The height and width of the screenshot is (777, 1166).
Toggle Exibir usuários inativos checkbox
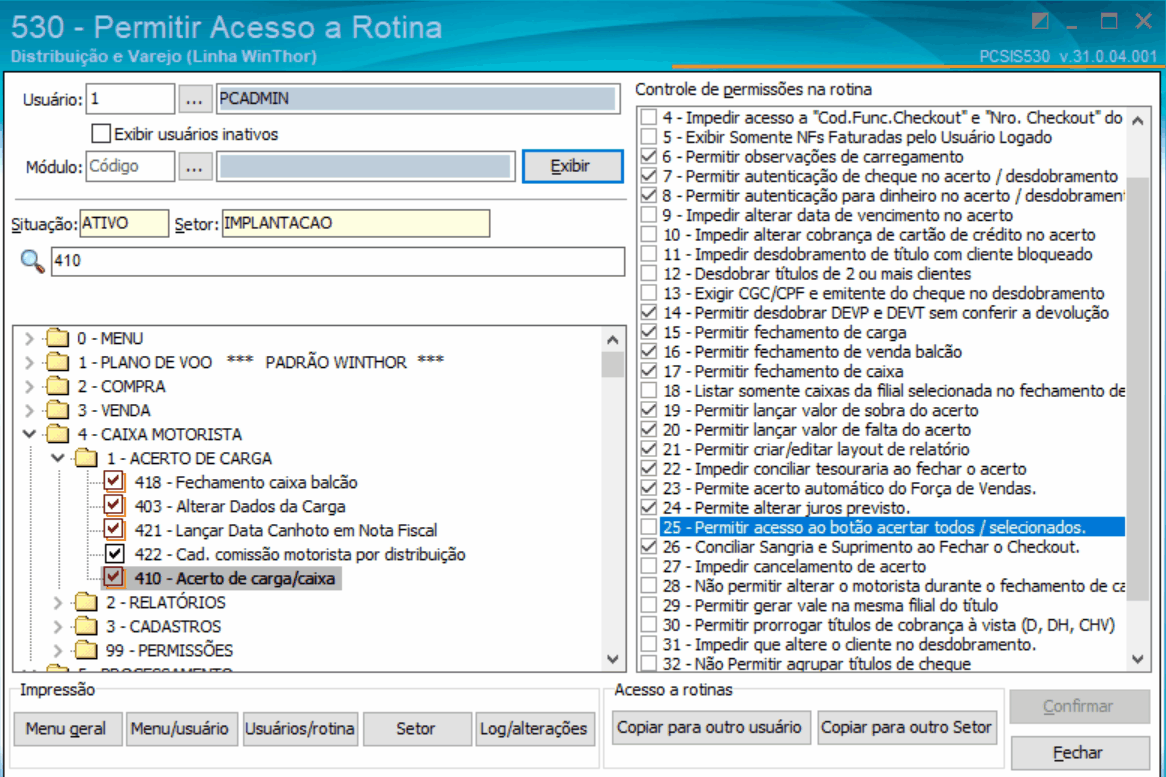pos(100,134)
